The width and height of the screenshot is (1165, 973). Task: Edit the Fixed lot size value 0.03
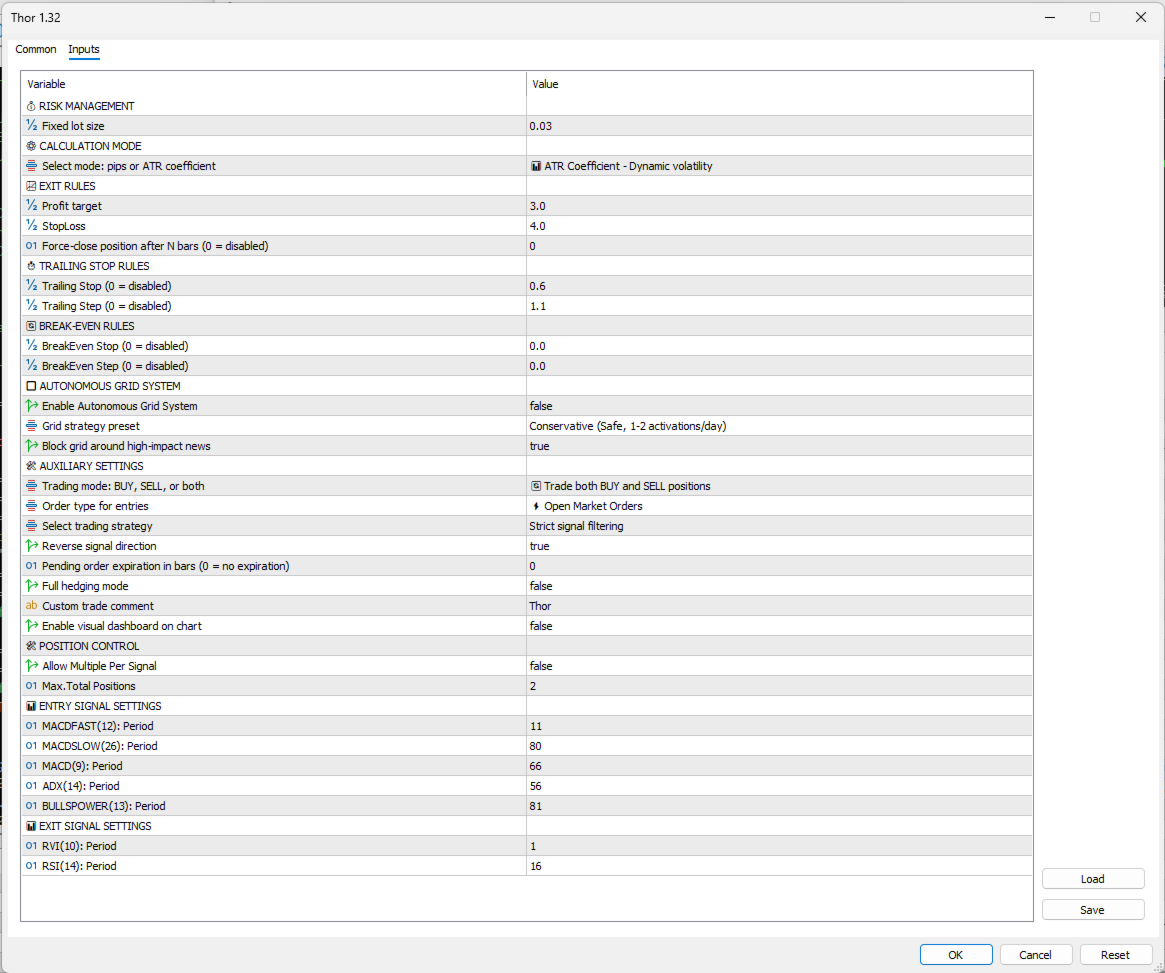pos(779,126)
